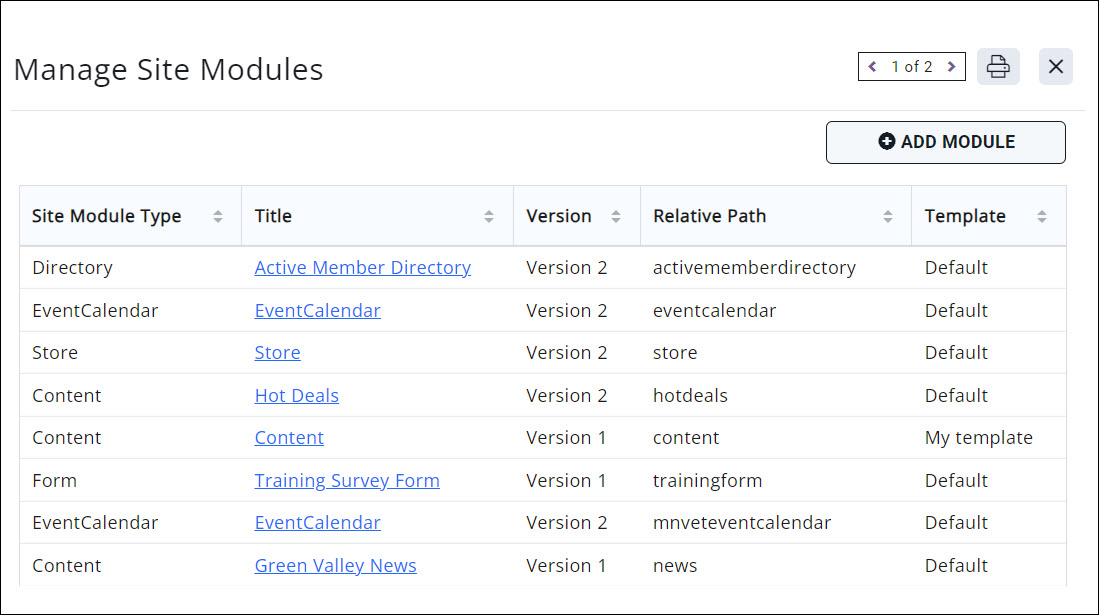Click the print icon button
The image size is (1099, 615).
pyautogui.click(x=997, y=67)
